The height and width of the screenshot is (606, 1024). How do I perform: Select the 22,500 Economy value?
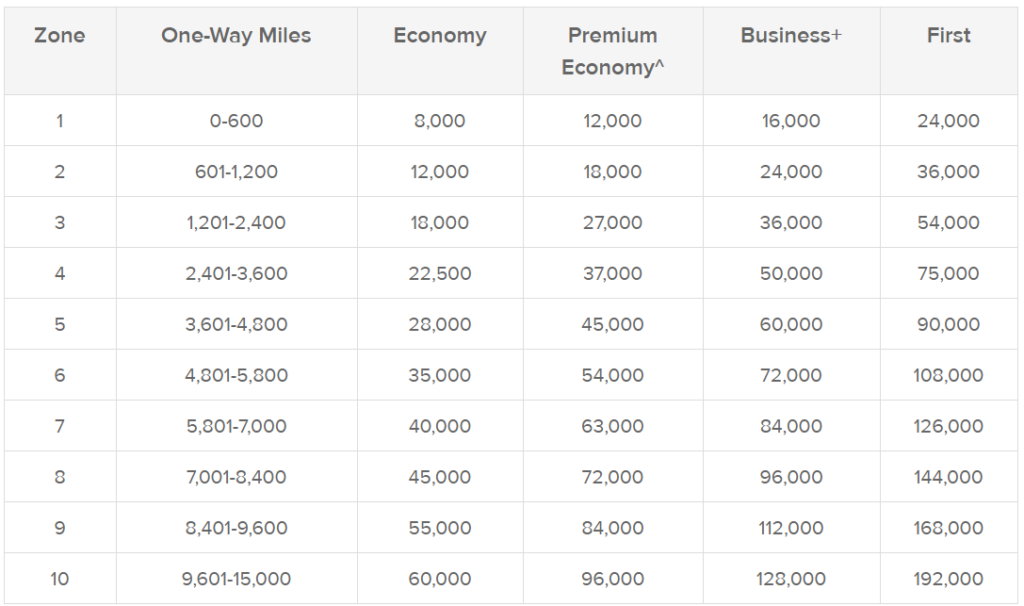coord(440,274)
